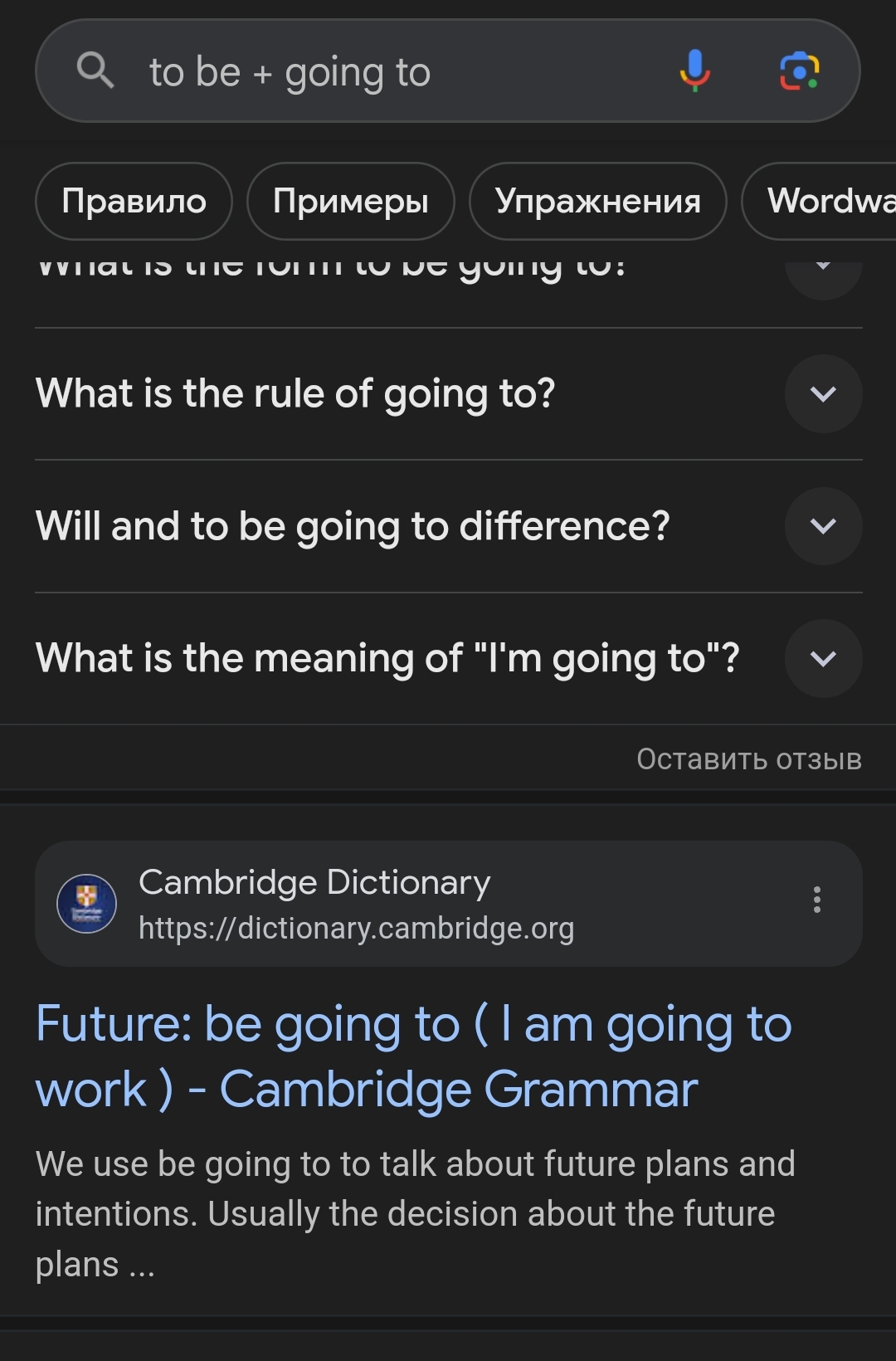Image resolution: width=896 pixels, height=1361 pixels.
Task: Open Google Lens camera search
Action: click(799, 71)
